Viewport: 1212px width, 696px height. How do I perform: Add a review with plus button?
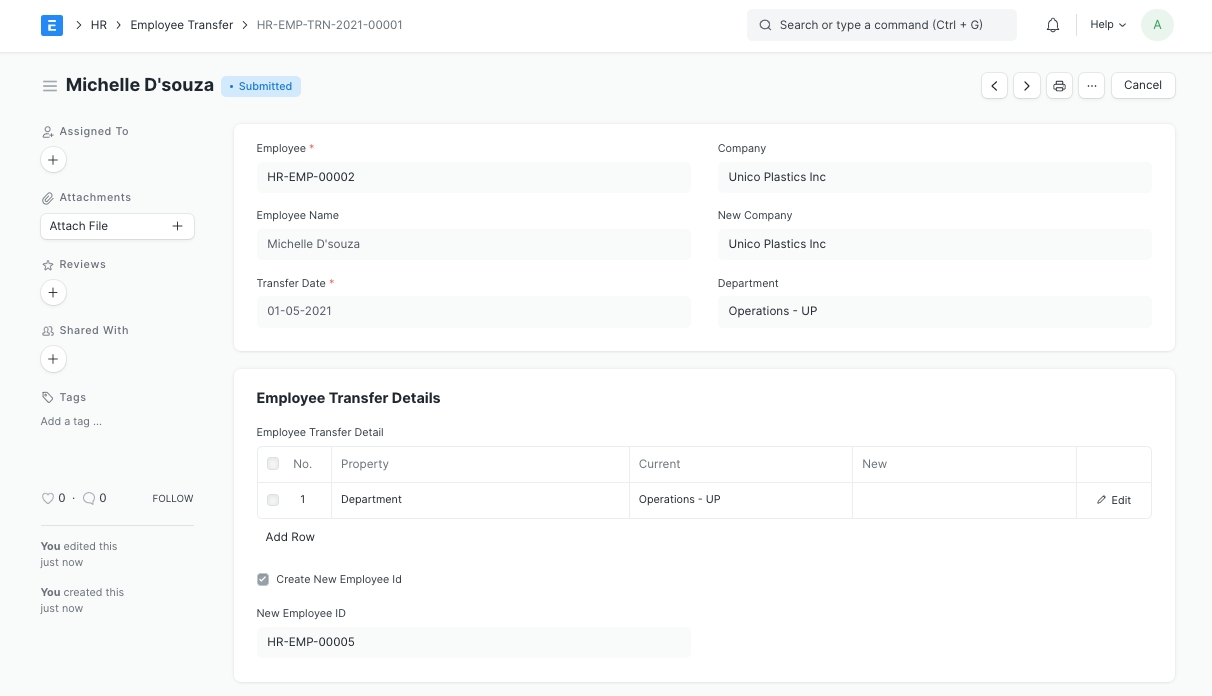point(53,292)
